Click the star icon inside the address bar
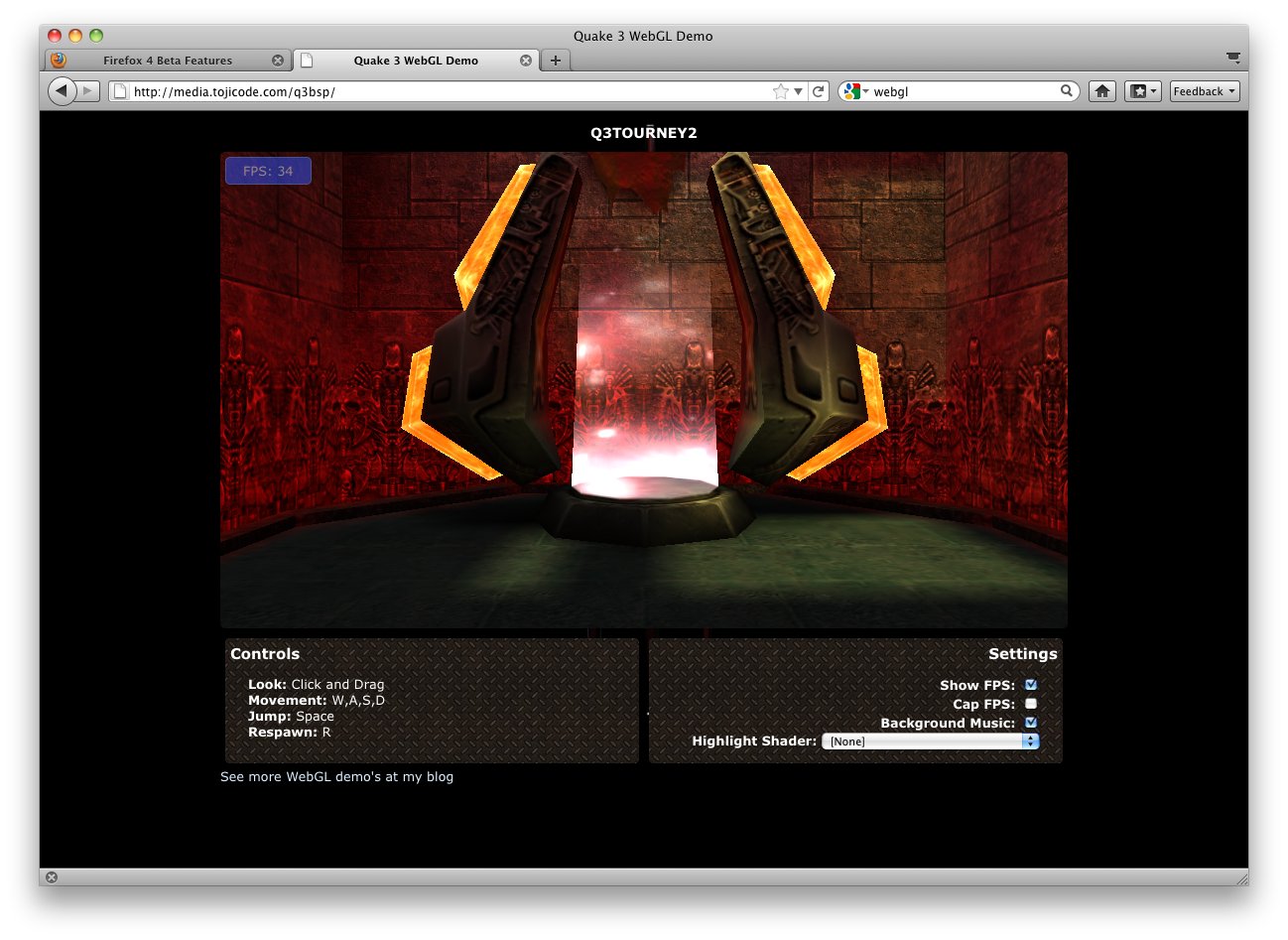The width and height of the screenshot is (1288, 940). (781, 90)
